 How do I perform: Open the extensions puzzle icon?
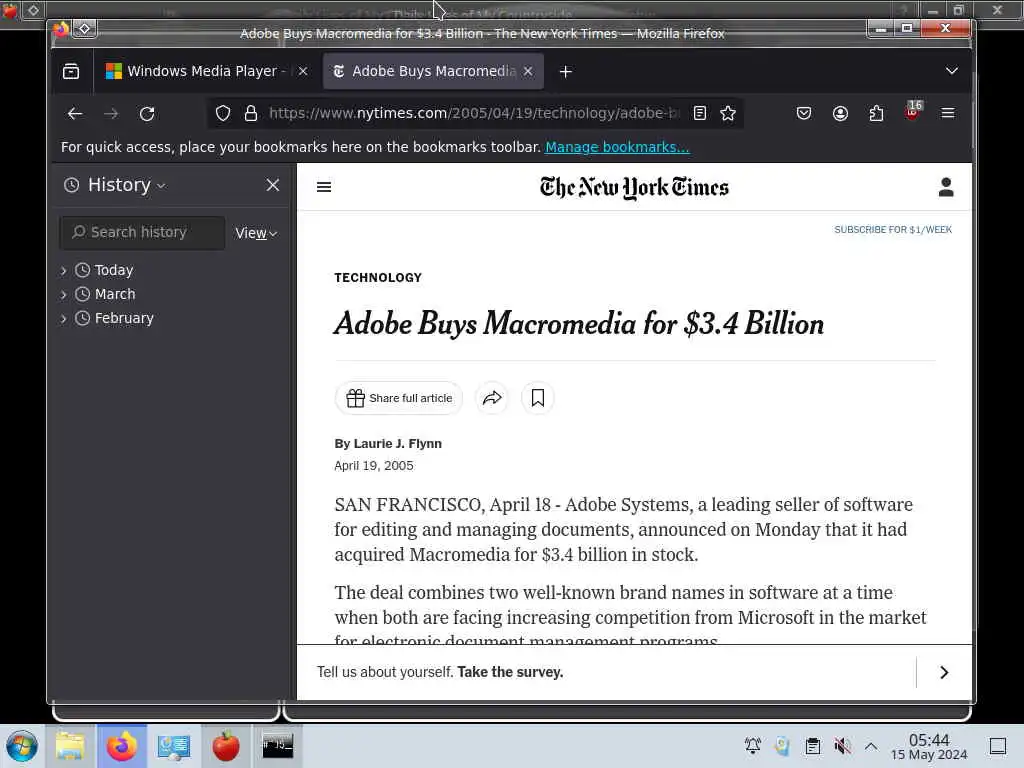(x=876, y=114)
